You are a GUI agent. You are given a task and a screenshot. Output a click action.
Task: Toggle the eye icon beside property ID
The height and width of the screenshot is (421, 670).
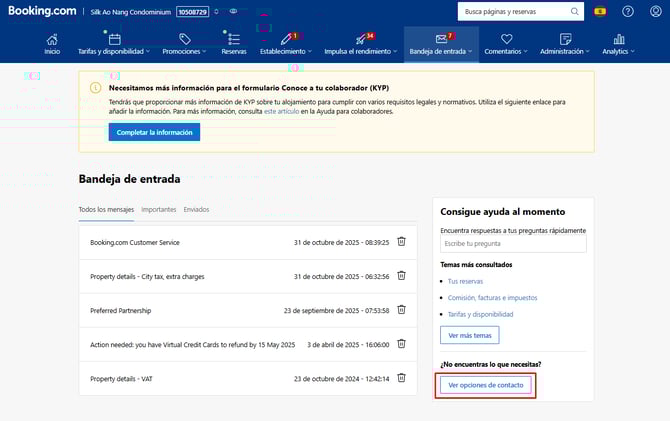tap(233, 12)
